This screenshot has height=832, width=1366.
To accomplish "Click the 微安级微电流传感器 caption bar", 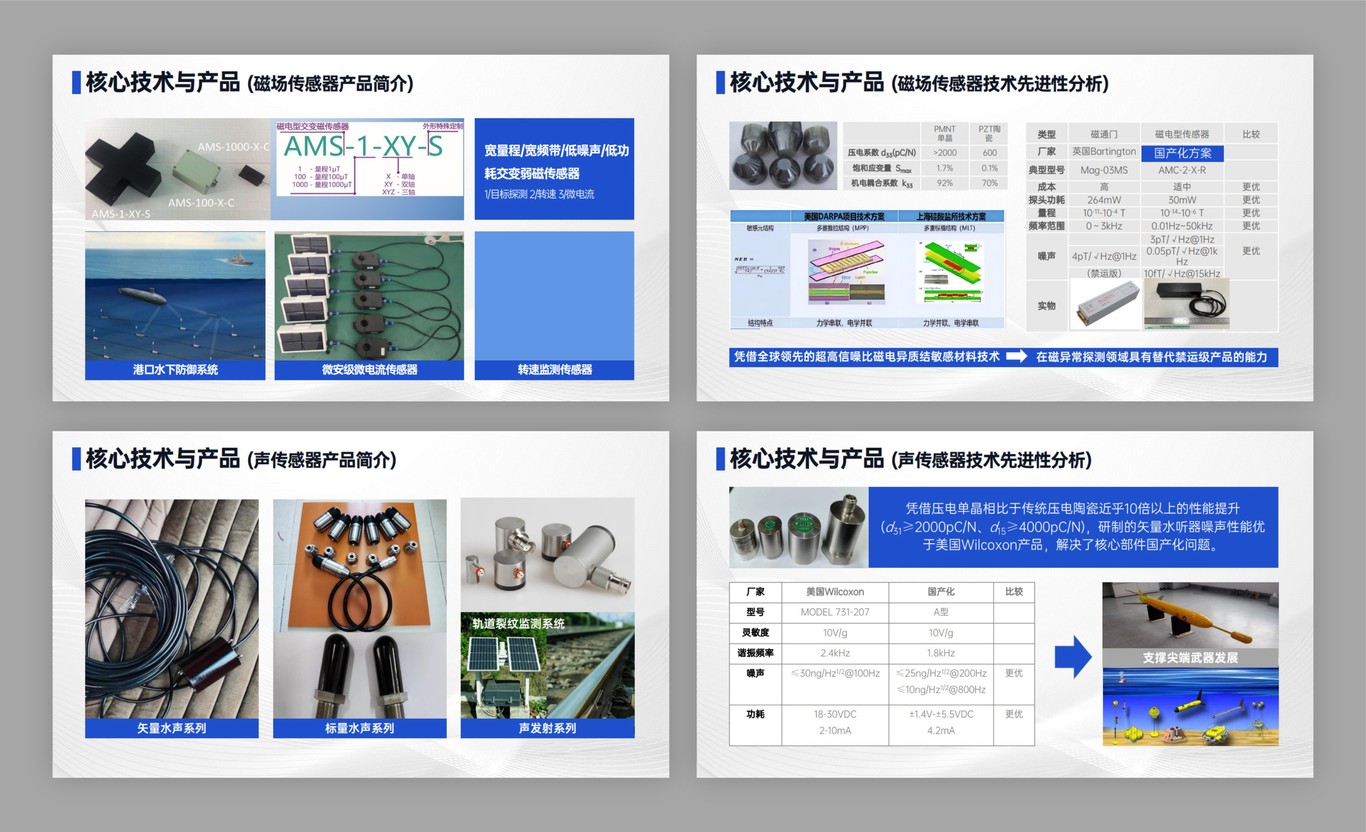I will pos(369,370).
